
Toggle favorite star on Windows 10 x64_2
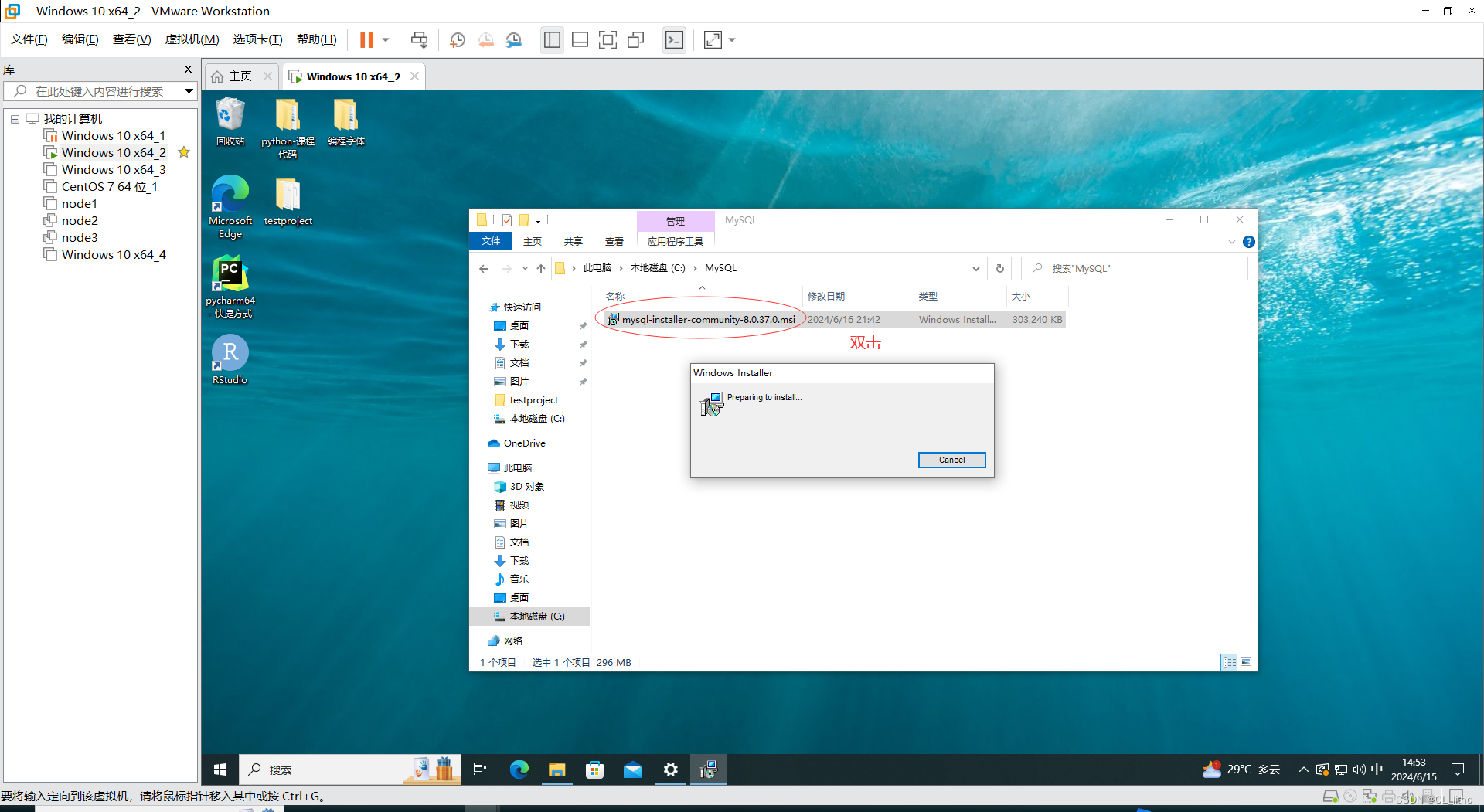pos(184,152)
